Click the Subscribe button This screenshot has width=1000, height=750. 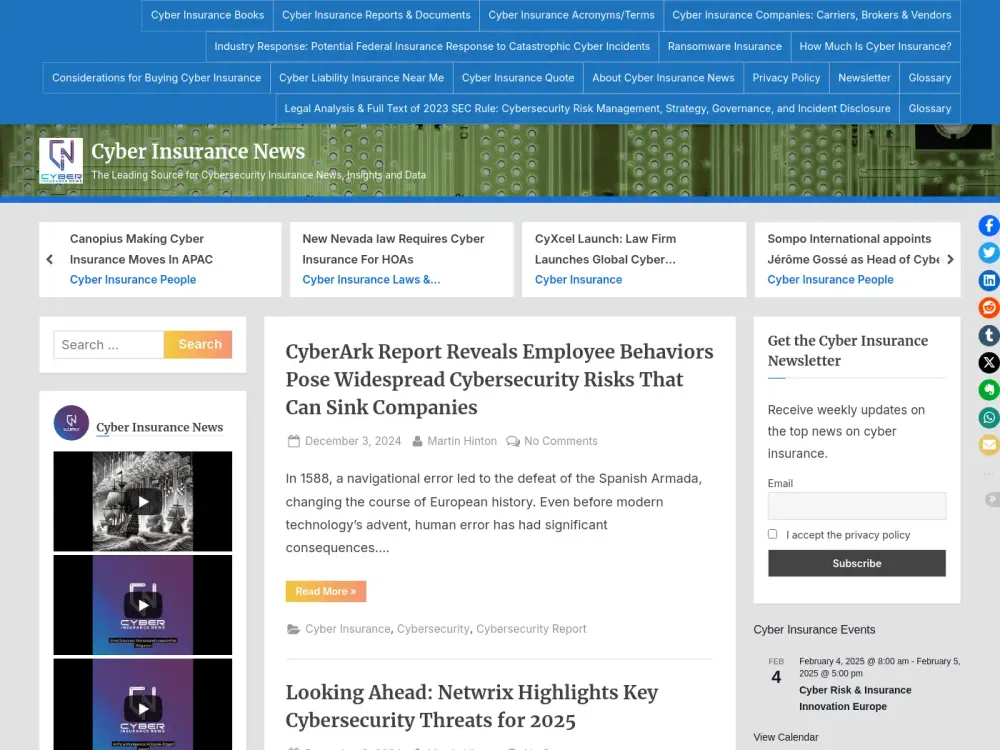(856, 563)
